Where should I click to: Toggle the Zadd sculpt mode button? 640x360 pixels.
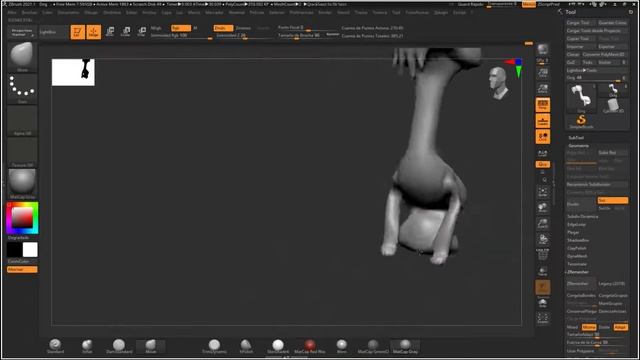(223, 28)
